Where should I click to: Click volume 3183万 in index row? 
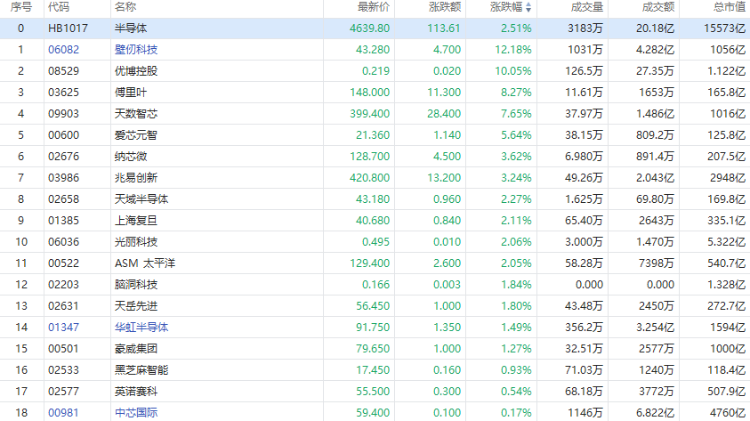pyautogui.click(x=585, y=29)
